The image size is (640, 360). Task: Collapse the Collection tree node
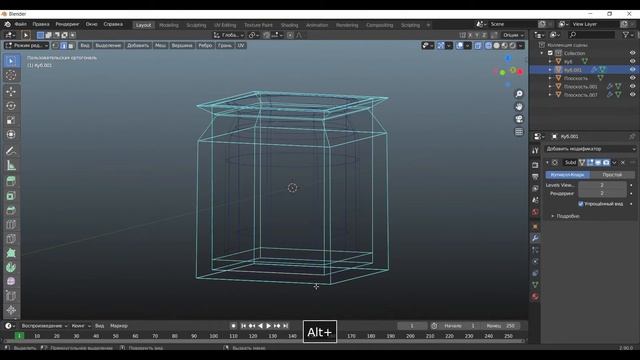[542, 53]
